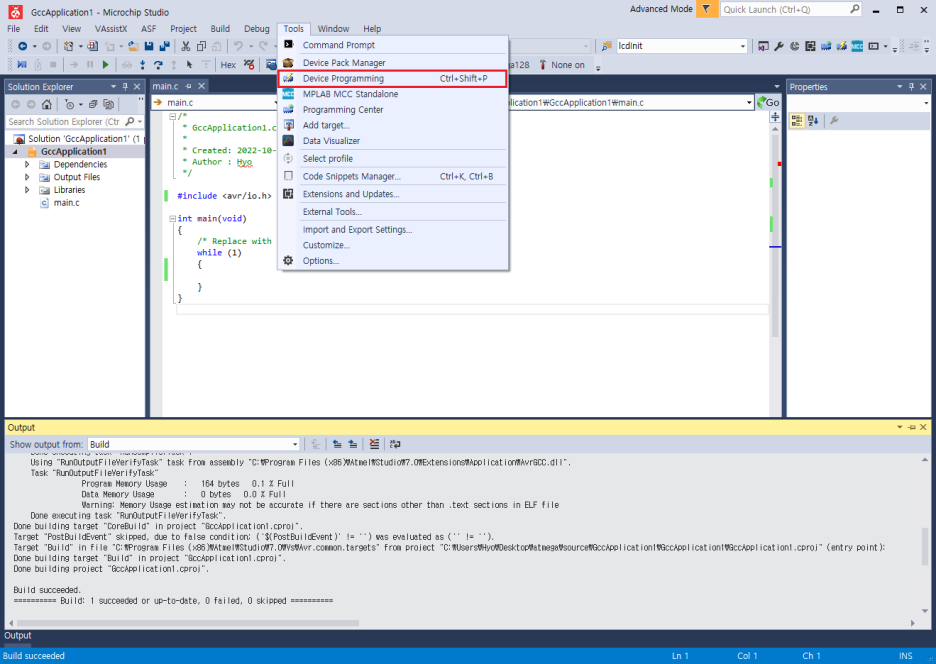Toggle pin on the main.c tab
Image resolution: width=936 pixels, height=664 pixels.
coord(188,86)
